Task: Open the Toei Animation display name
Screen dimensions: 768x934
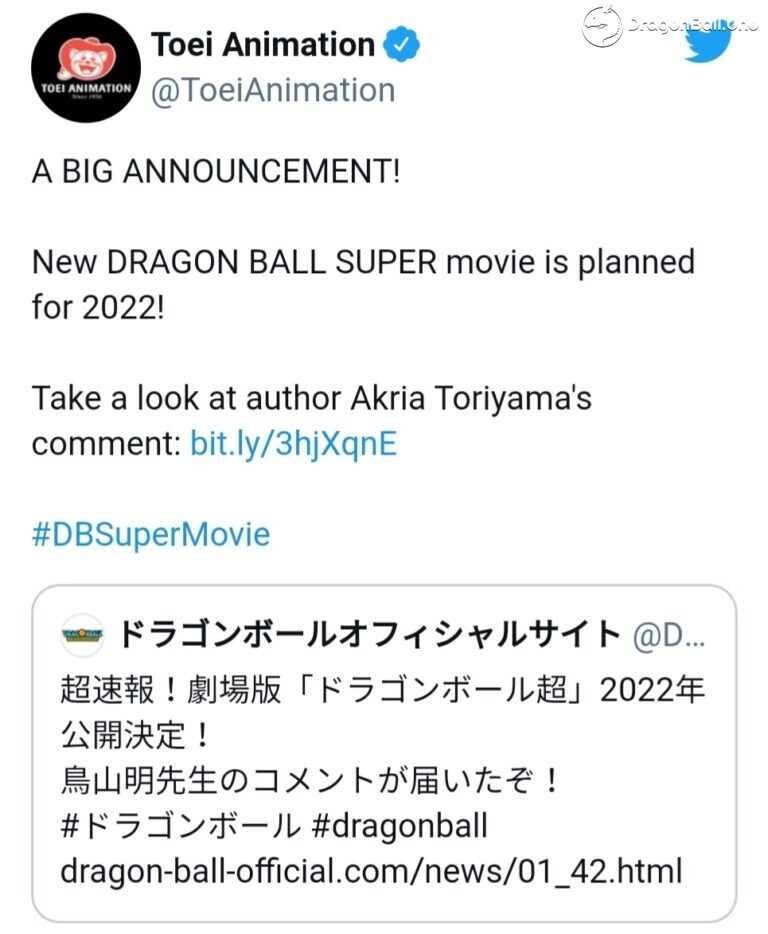Action: click(263, 45)
